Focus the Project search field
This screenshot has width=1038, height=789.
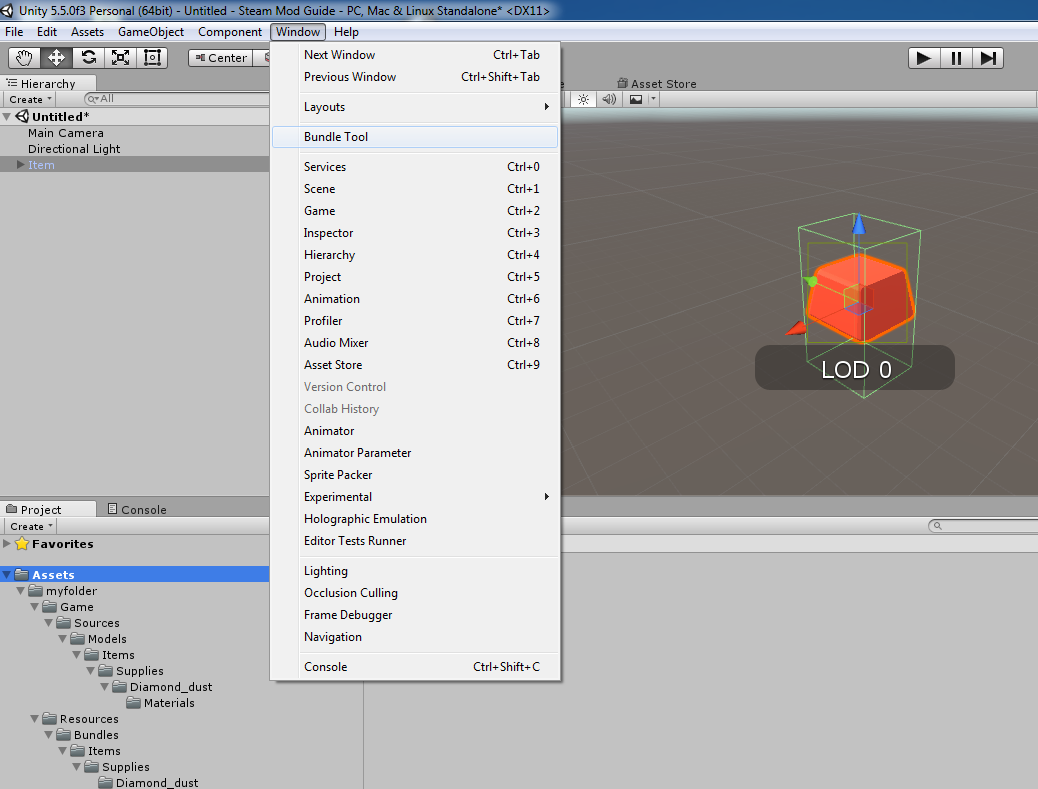coord(983,526)
